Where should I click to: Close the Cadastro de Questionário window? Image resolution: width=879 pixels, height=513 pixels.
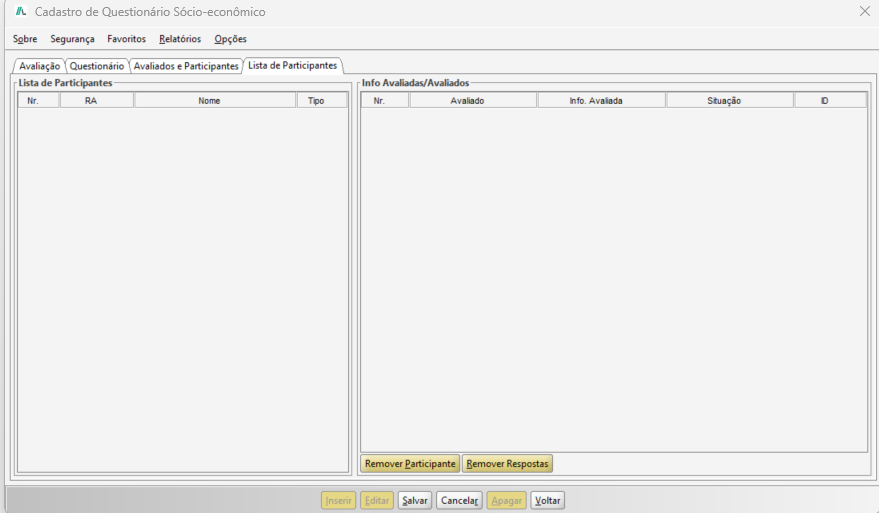point(864,11)
